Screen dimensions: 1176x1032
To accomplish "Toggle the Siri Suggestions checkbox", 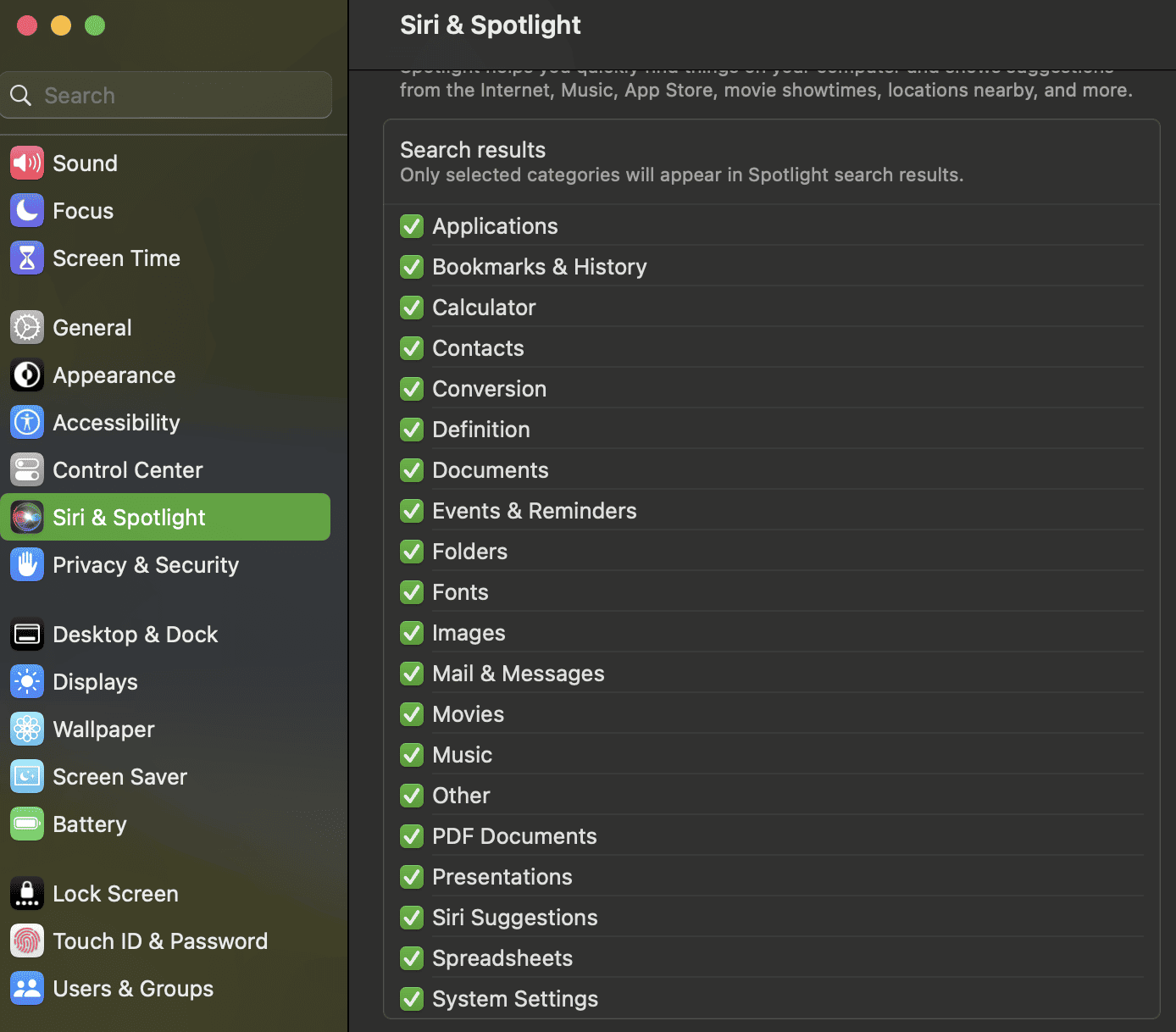I will point(412,918).
